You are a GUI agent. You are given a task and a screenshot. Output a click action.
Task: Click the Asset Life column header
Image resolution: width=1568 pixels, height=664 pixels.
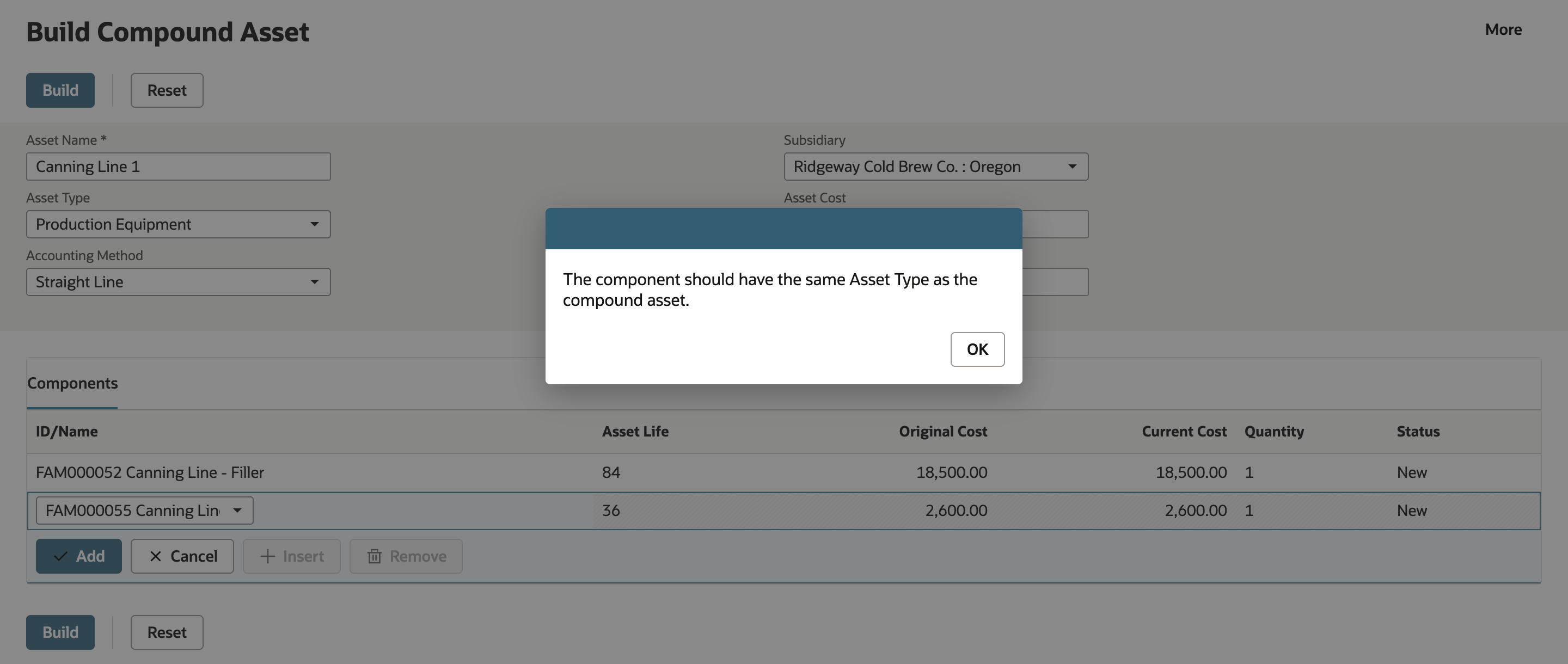tap(635, 431)
